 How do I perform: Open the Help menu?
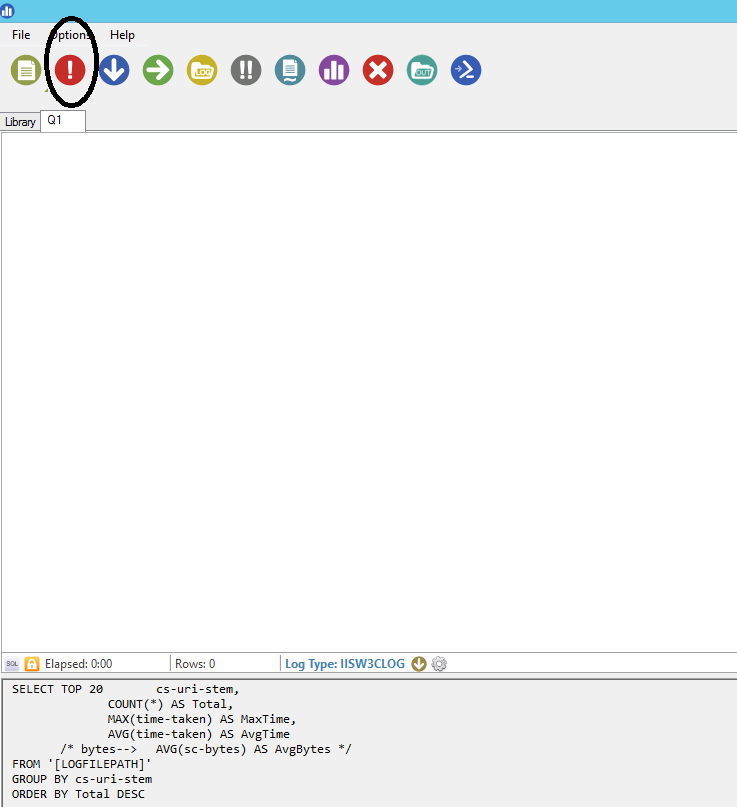122,35
